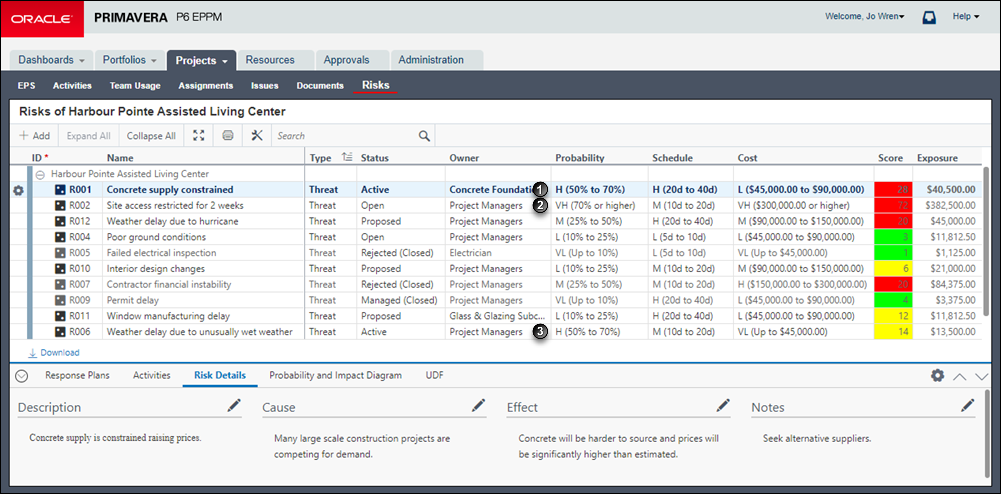Click the full-screen expand icon in toolbar
This screenshot has height=494, width=1001.
click(x=199, y=136)
